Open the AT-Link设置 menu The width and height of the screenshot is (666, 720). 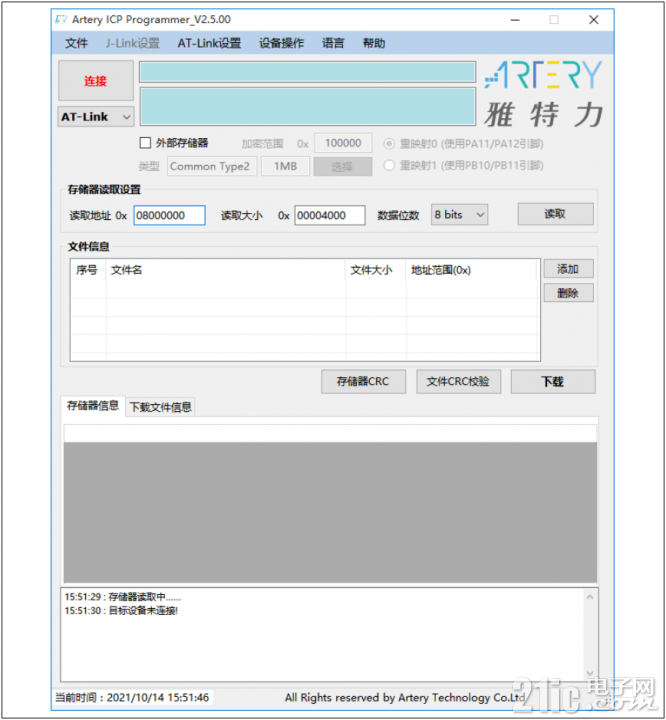(209, 43)
